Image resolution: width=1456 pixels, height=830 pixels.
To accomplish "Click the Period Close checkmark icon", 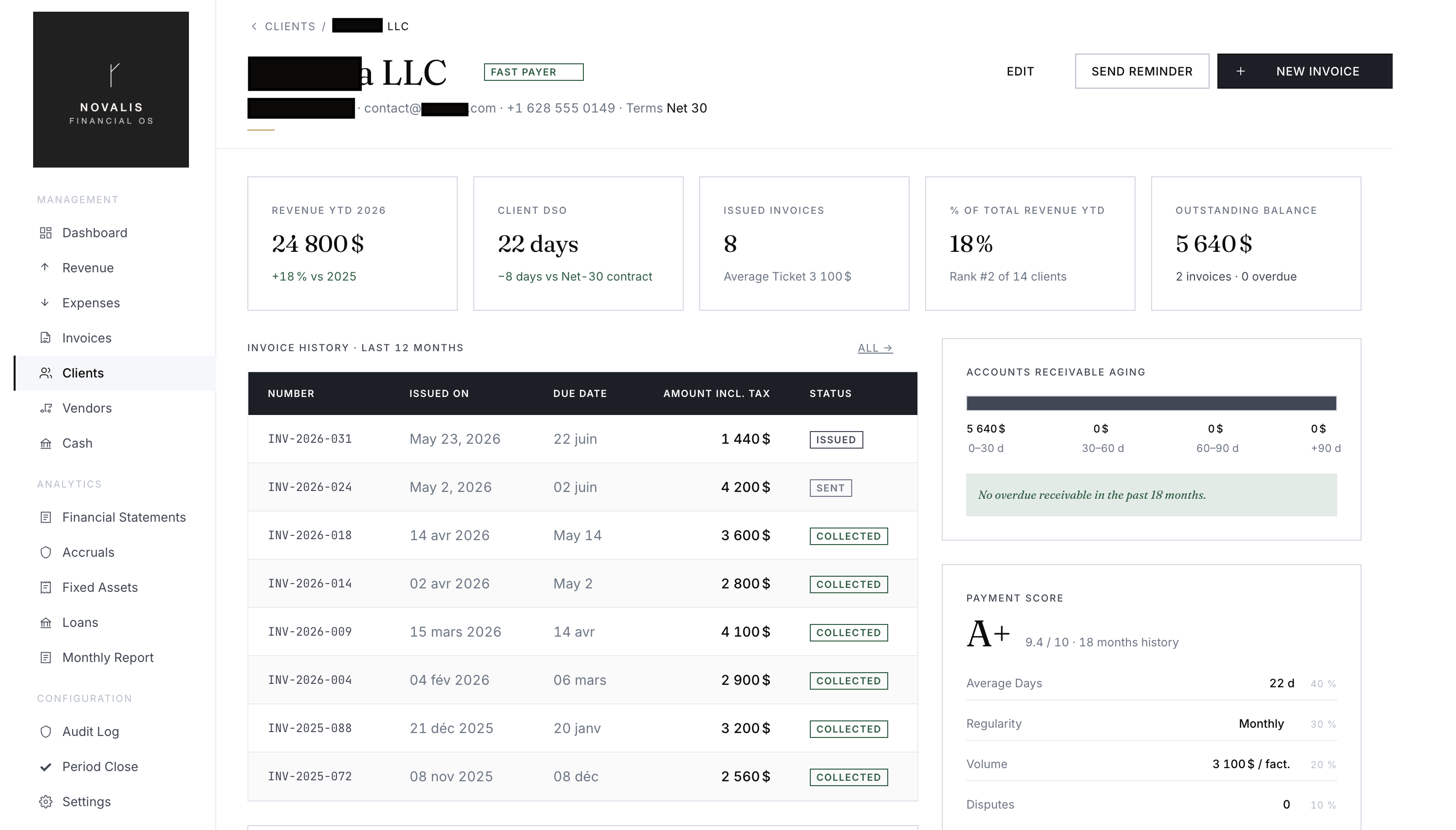I will click(46, 766).
